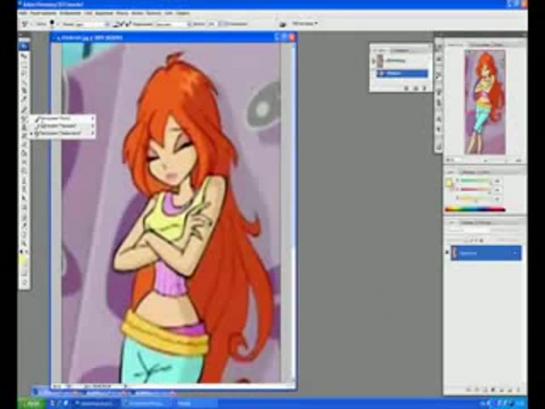The height and width of the screenshot is (409, 545).
Task: Click the Change Screen Mode icon in the toolbox
Action: tap(24, 283)
